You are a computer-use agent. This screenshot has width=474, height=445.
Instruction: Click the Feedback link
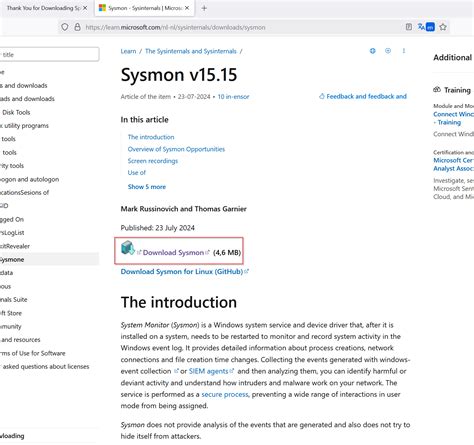pyautogui.click(x=363, y=96)
